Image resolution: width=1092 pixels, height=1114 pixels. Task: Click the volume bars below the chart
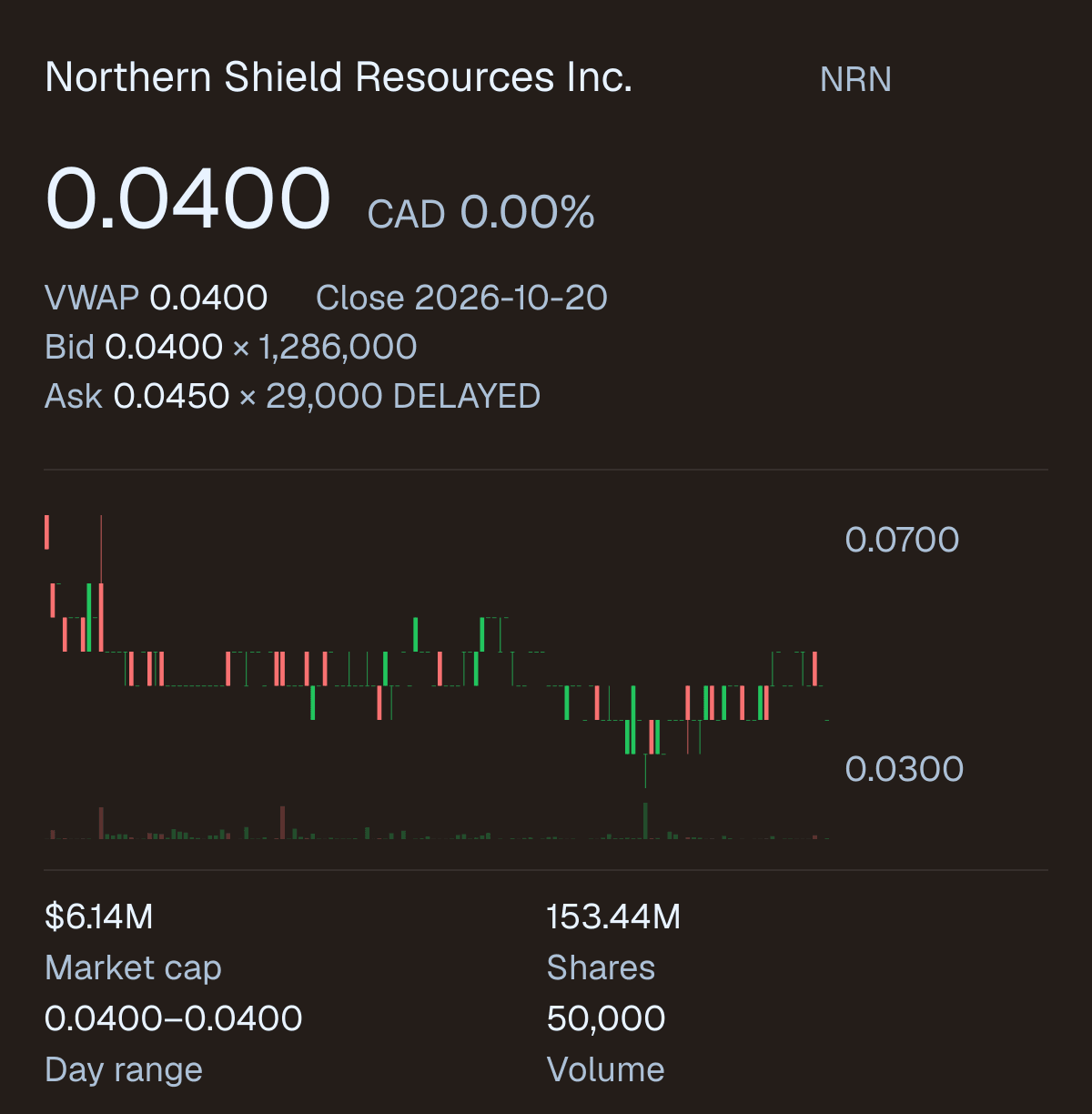coord(437,821)
